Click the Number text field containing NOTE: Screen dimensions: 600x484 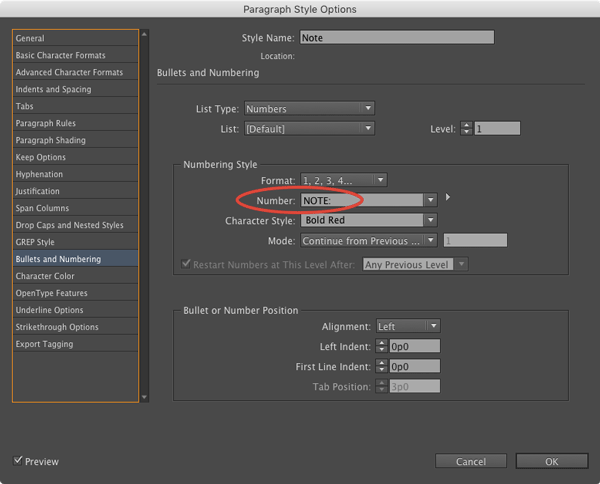360,200
